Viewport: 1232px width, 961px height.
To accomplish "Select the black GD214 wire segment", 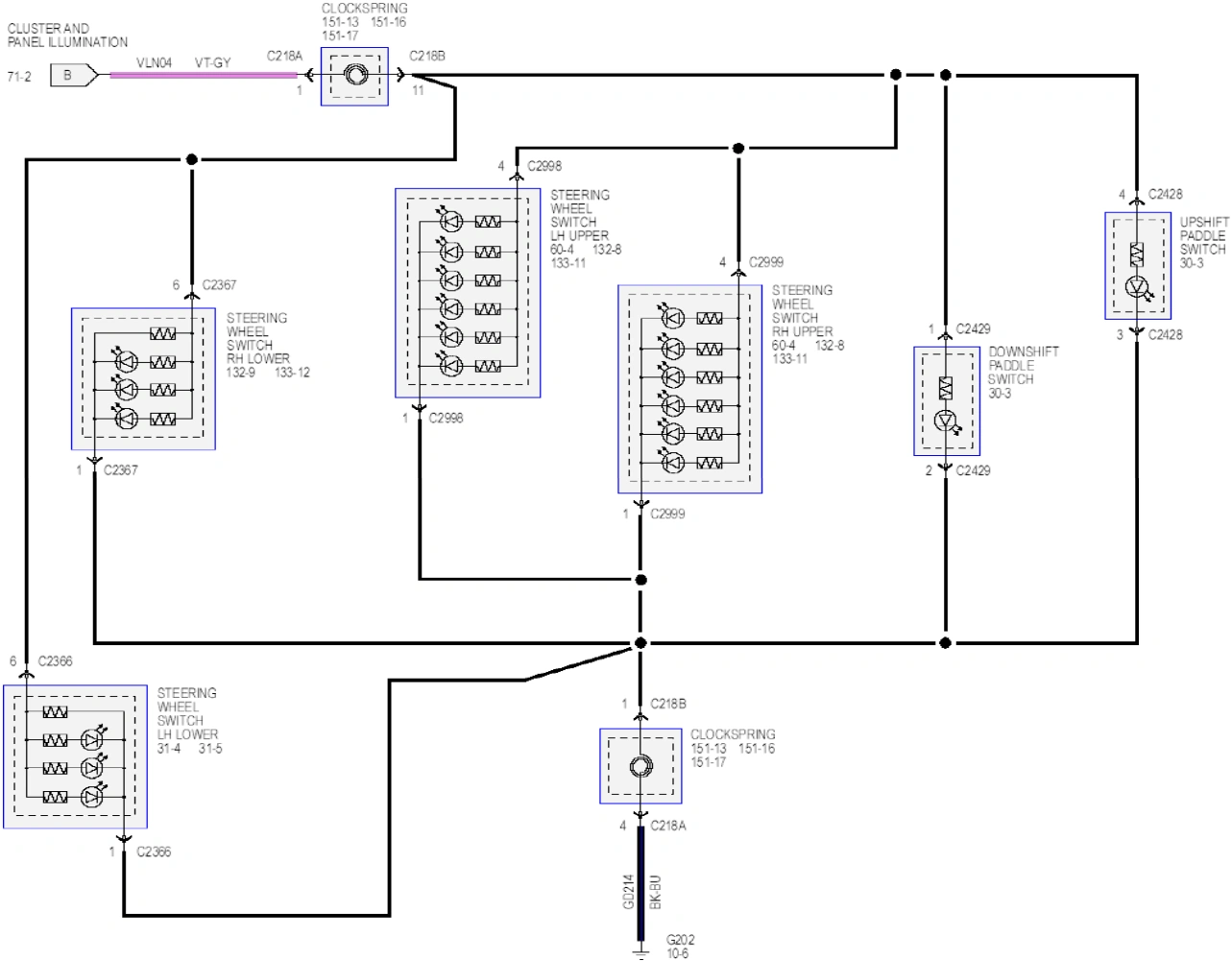I will pyautogui.click(x=640, y=883).
